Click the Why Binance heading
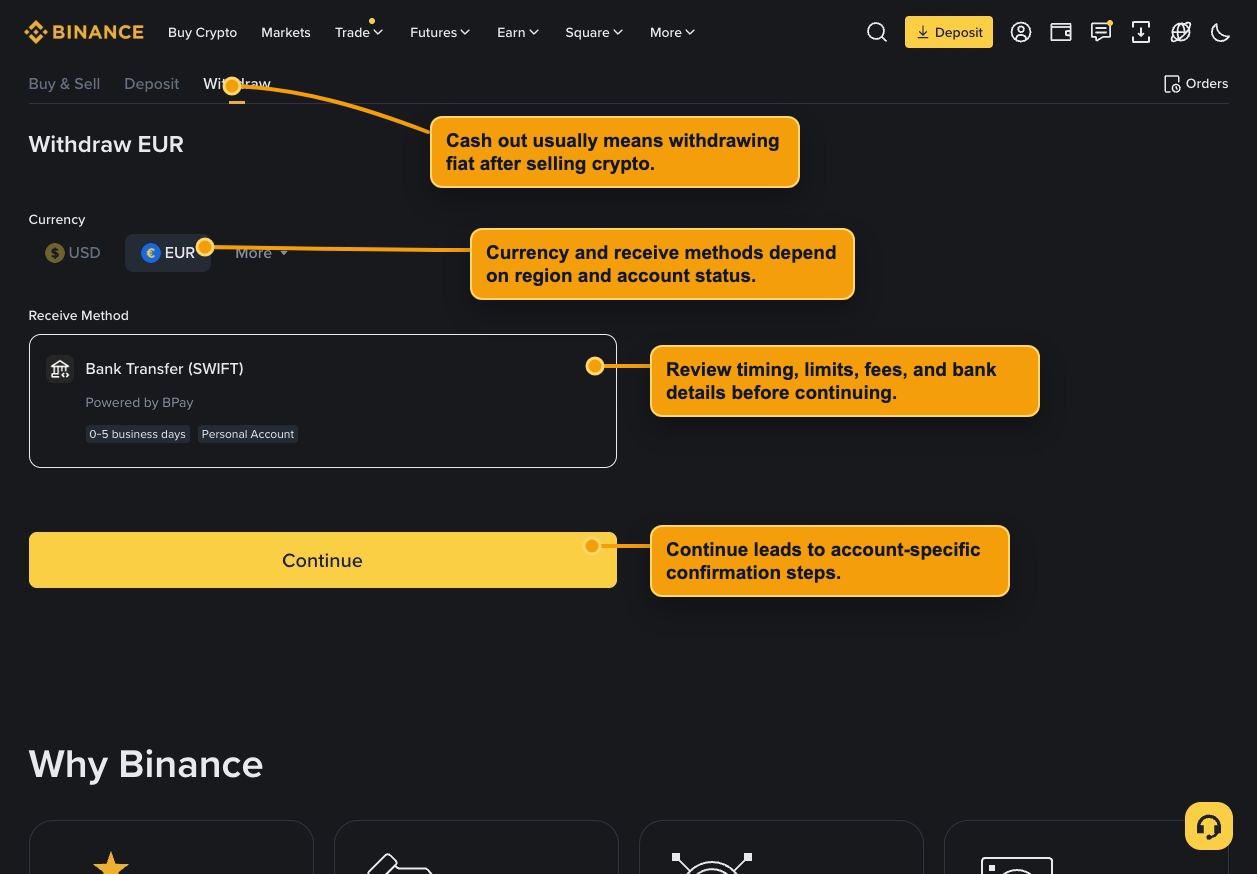 coord(146,764)
